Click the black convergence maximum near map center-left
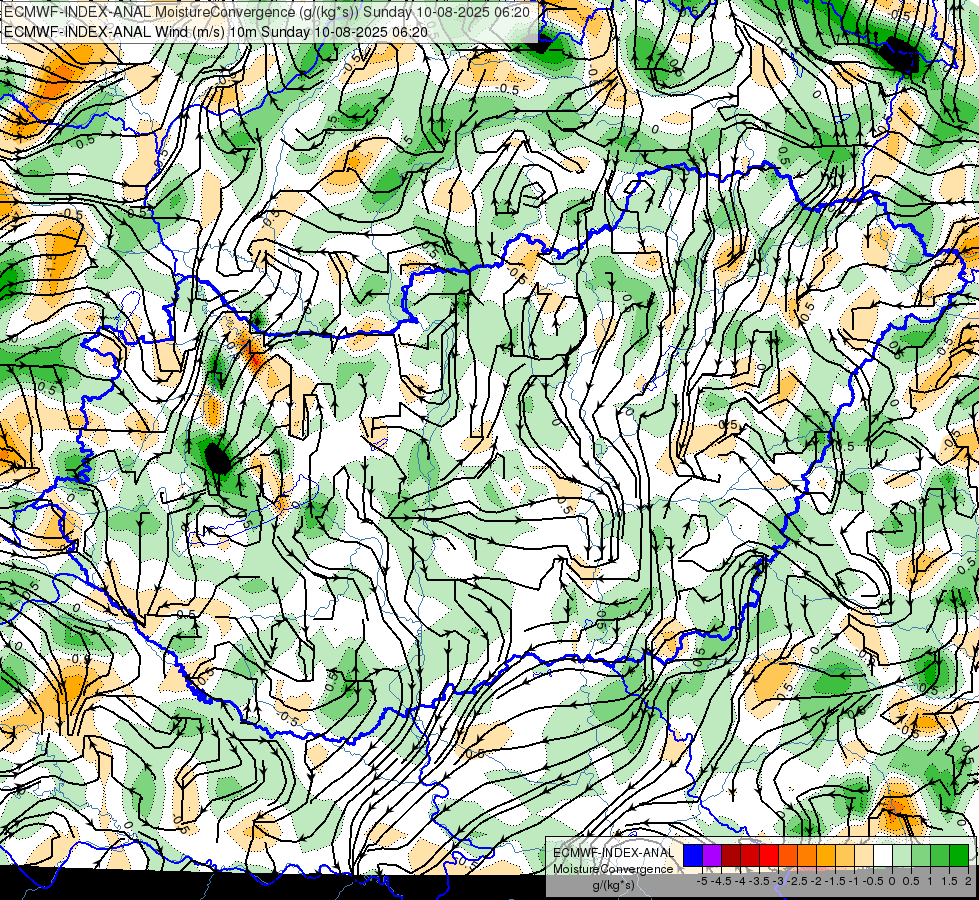The width and height of the screenshot is (979, 900). 217,459
